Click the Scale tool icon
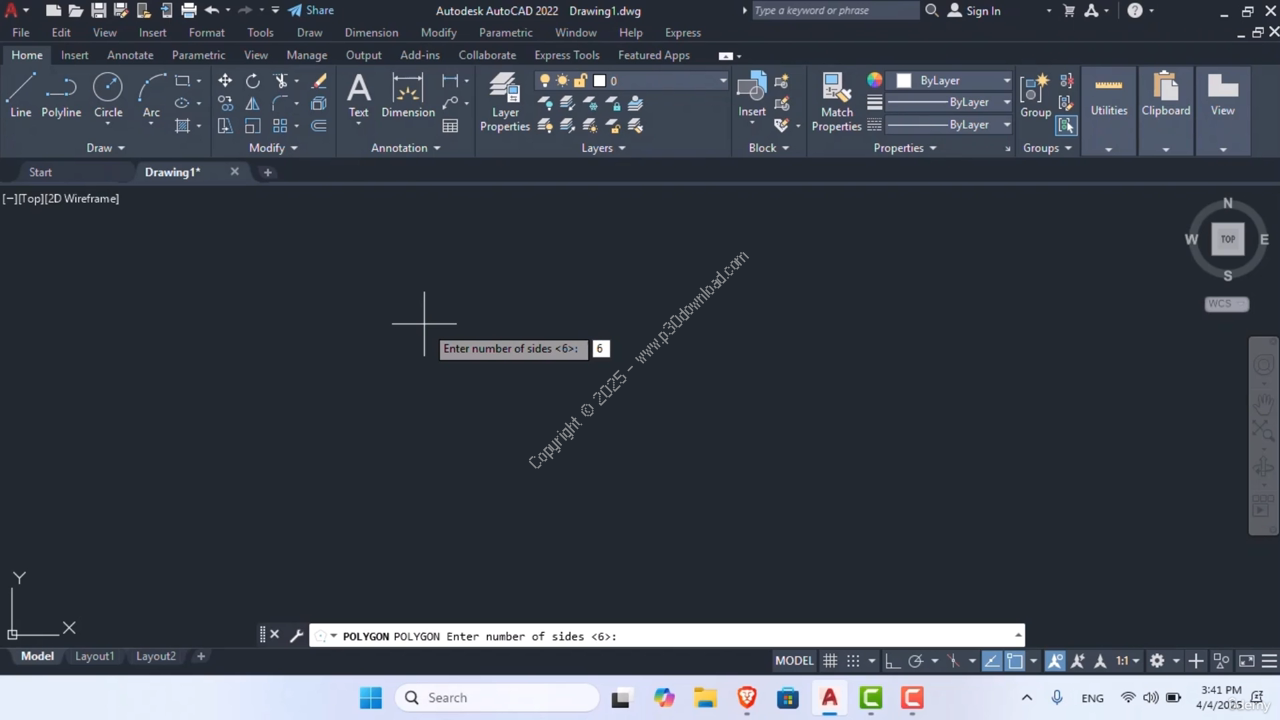 [x=253, y=126]
